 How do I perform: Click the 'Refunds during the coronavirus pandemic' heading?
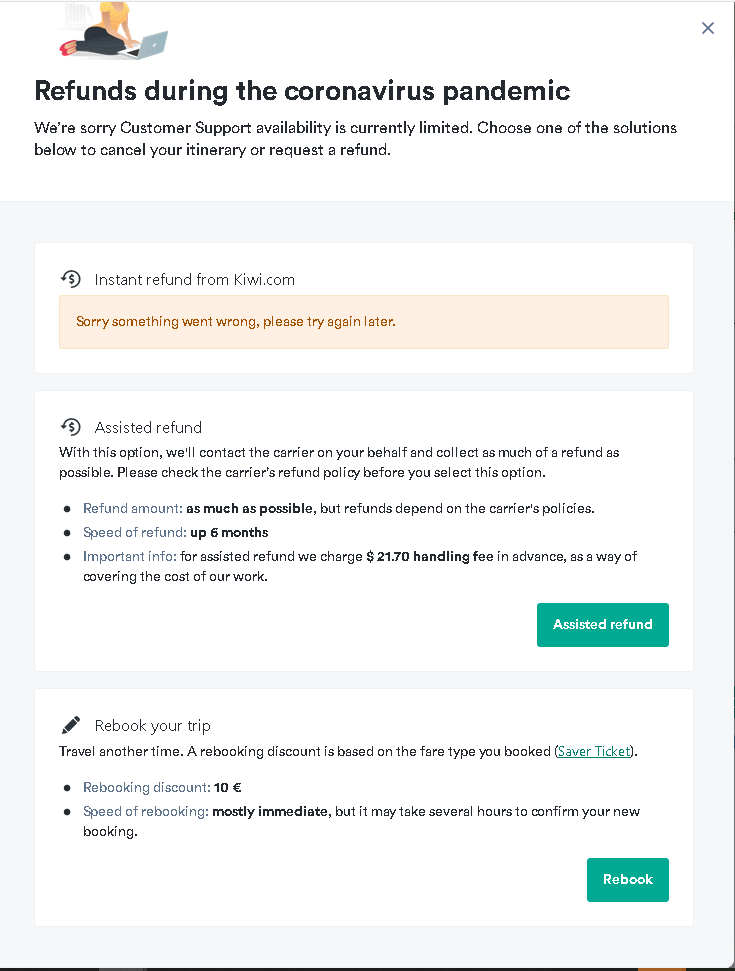point(302,91)
